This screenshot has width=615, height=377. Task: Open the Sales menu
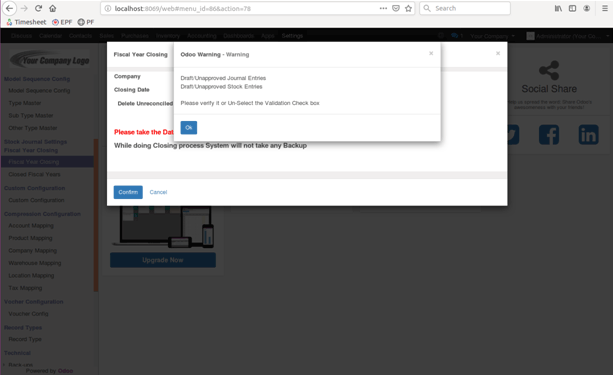(x=106, y=36)
